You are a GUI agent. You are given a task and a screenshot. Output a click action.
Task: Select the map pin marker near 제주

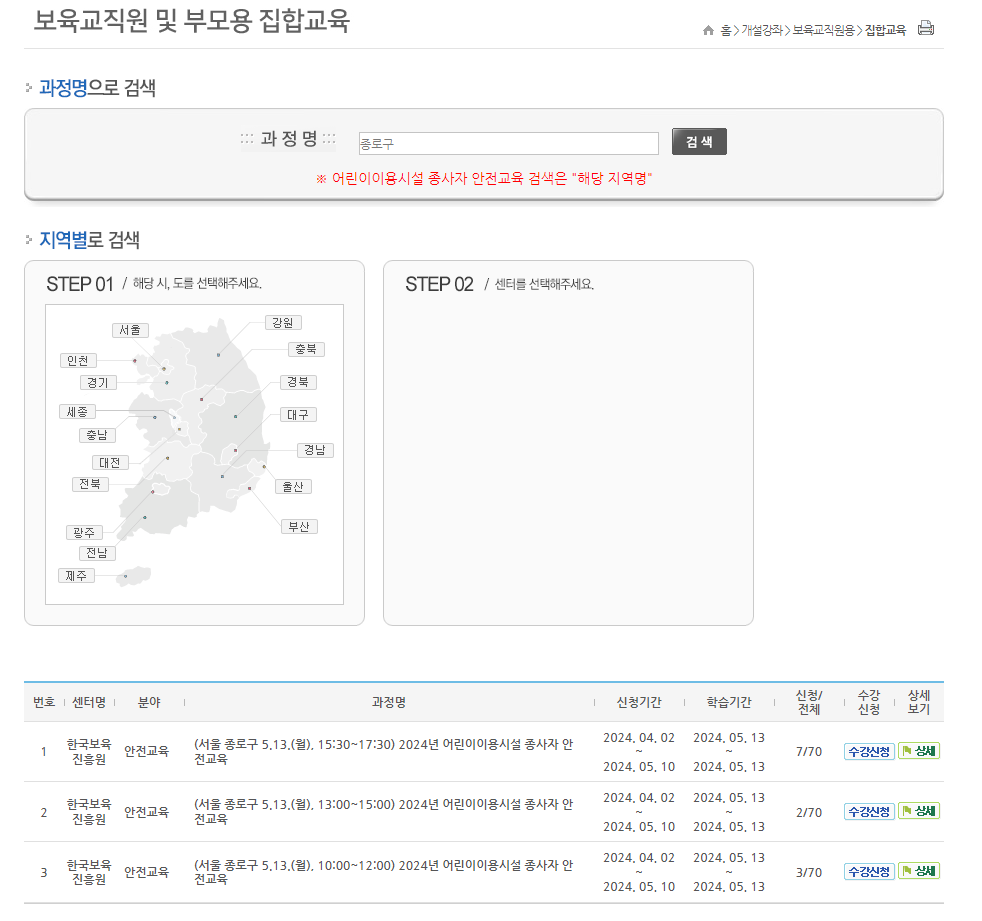(125, 576)
